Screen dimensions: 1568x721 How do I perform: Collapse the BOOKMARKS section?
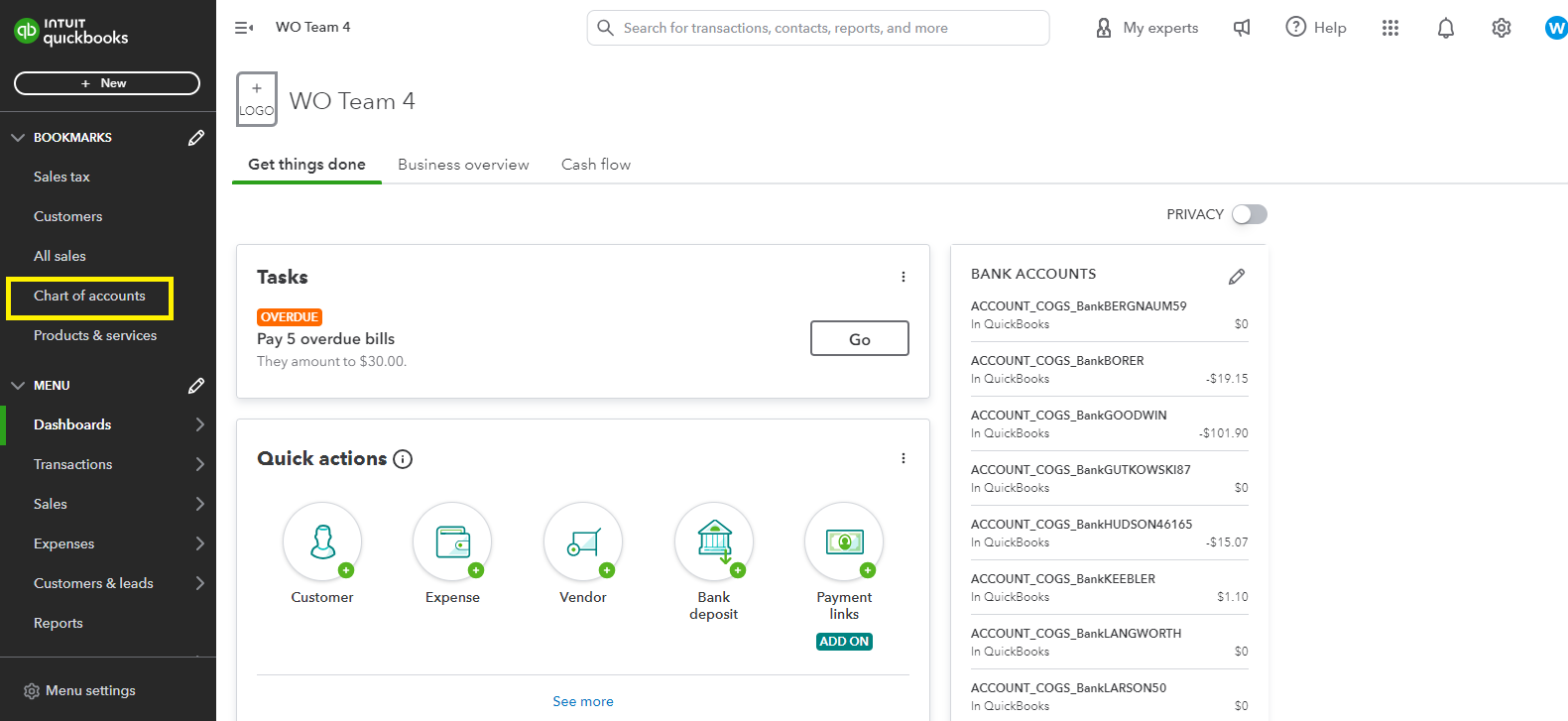[18, 138]
